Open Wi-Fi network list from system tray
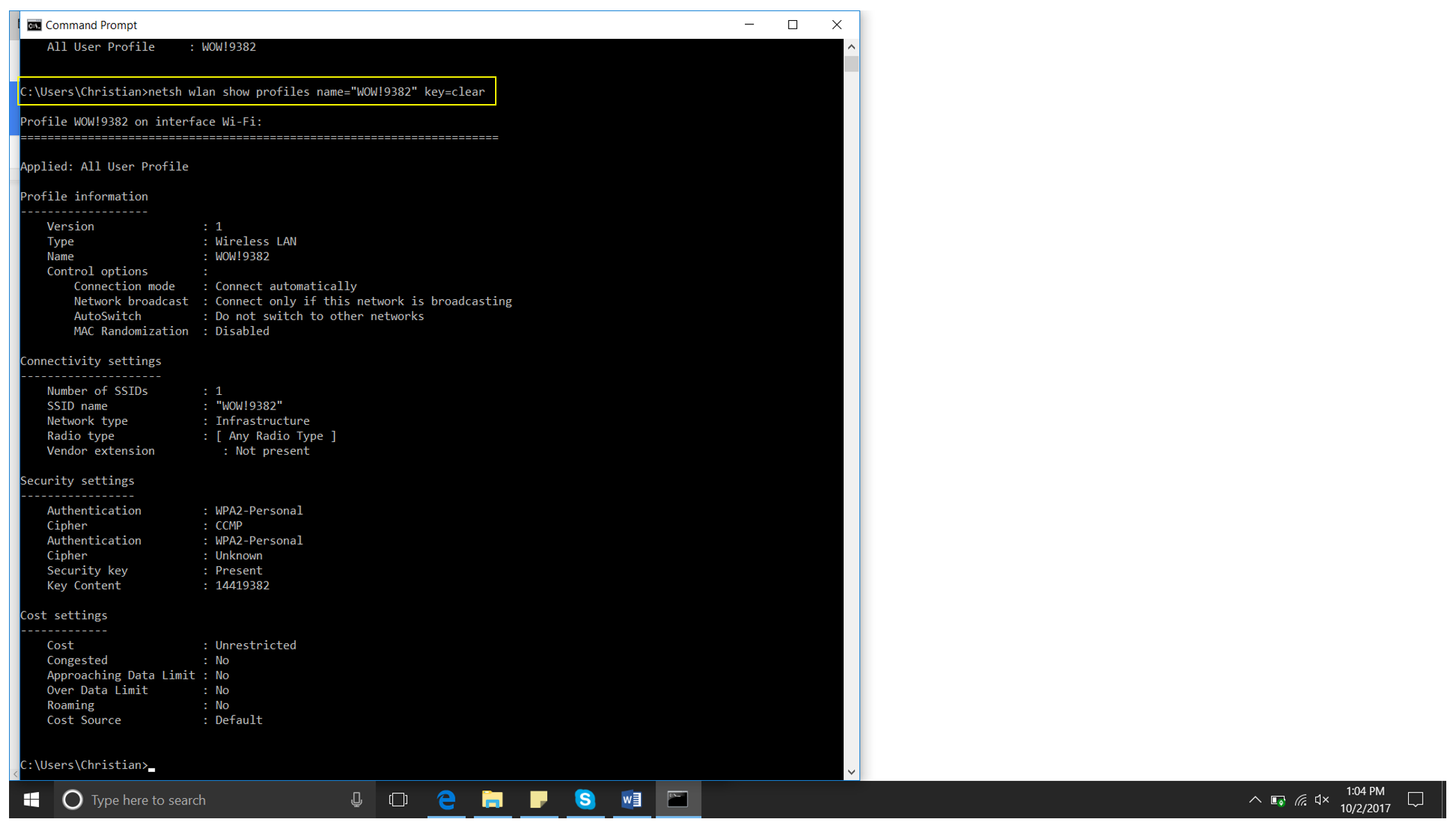This screenshot has width=1456, height=828. pyautogui.click(x=1300, y=800)
